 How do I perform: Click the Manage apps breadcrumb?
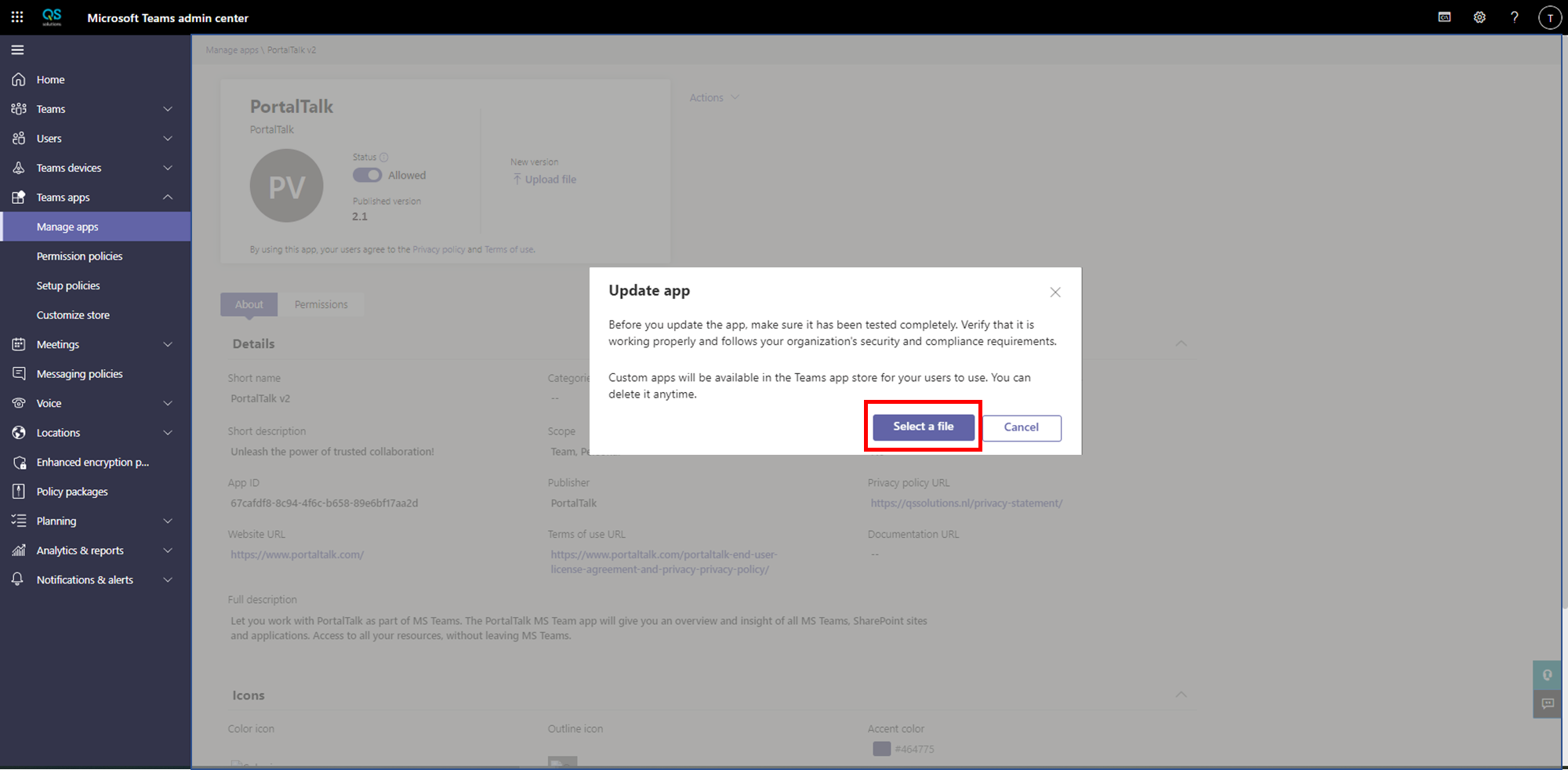pyautogui.click(x=232, y=50)
